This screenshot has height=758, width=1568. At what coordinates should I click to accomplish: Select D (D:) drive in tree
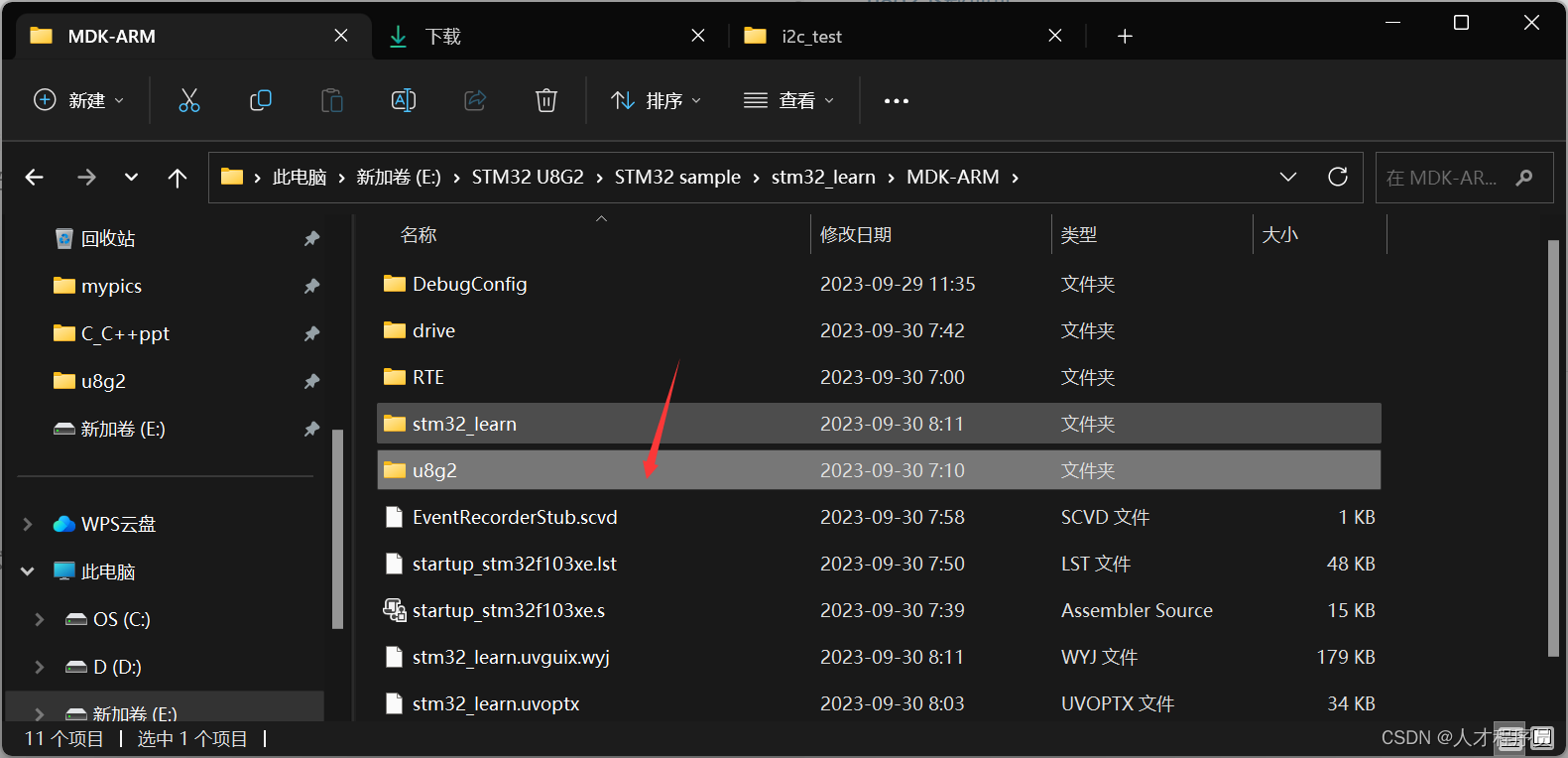click(117, 667)
